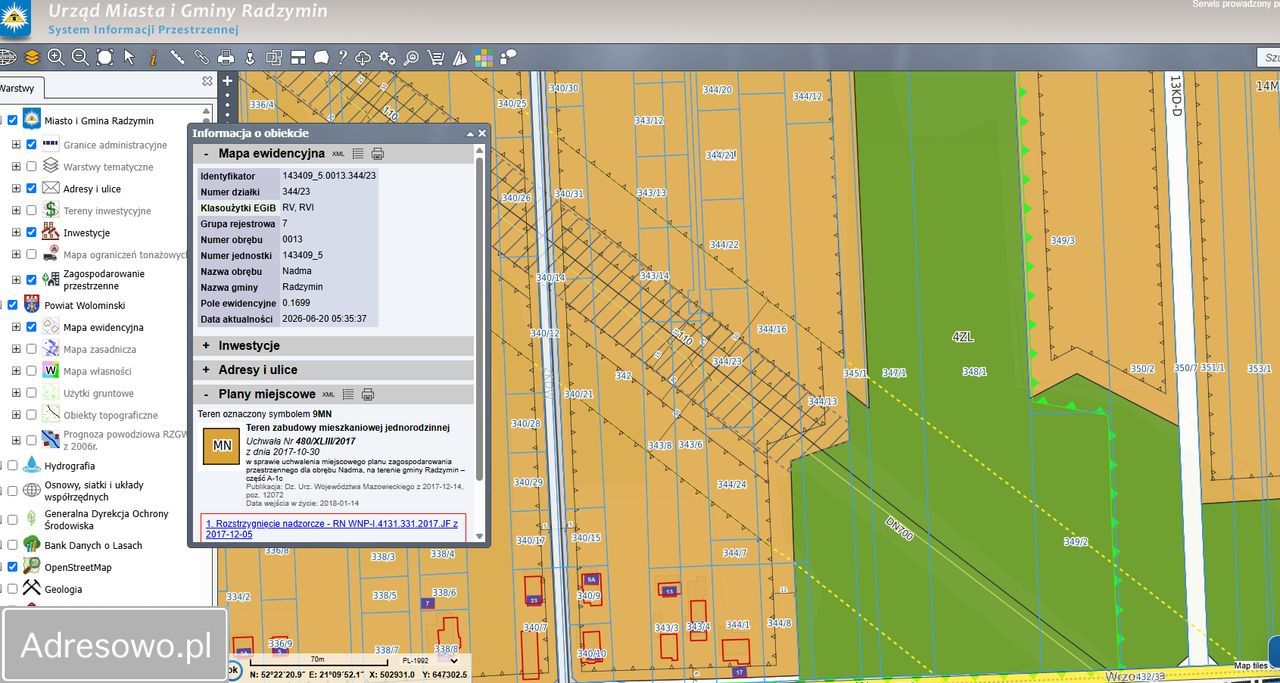Expand Inwestycje info section
1280x683 pixels.
[206, 346]
